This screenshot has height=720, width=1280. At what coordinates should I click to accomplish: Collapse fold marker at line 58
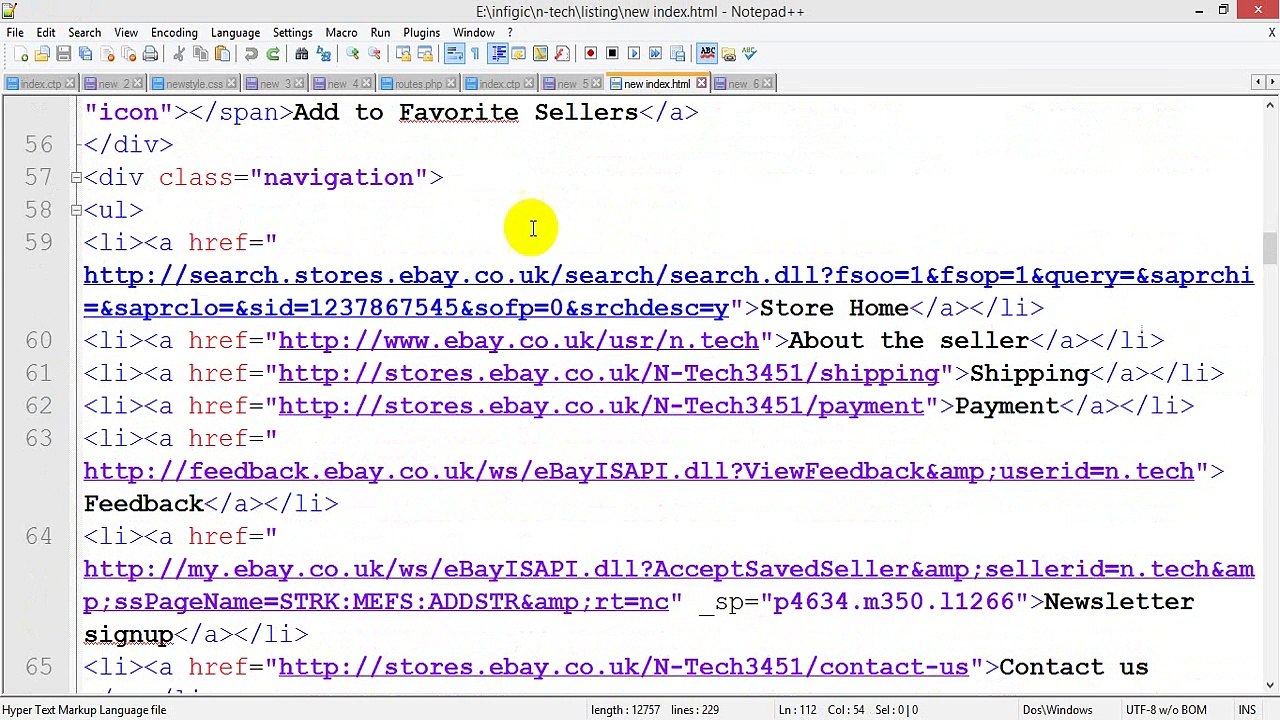click(76, 210)
